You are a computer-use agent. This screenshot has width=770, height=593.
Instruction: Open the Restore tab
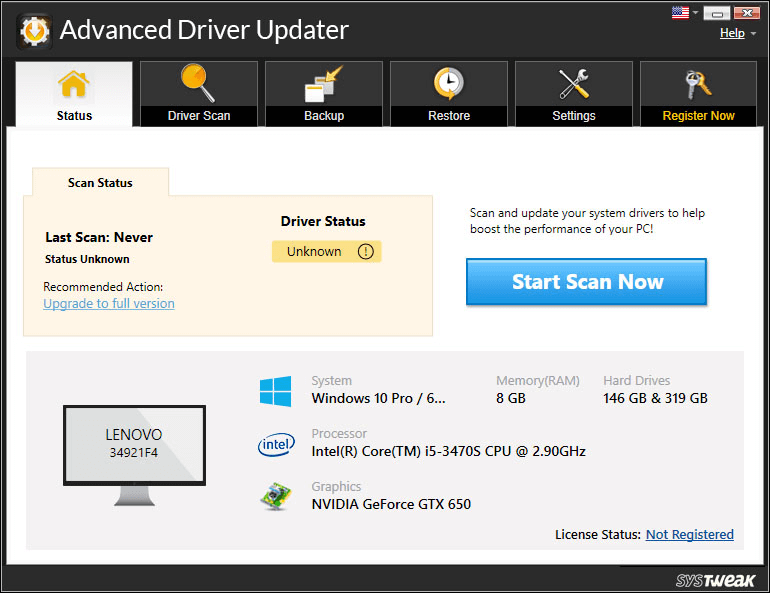coord(449,95)
